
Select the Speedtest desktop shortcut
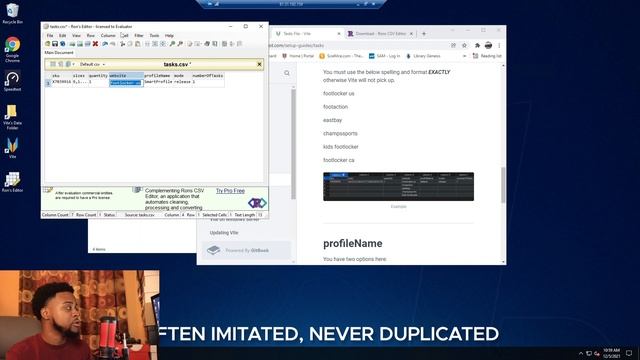point(12,81)
